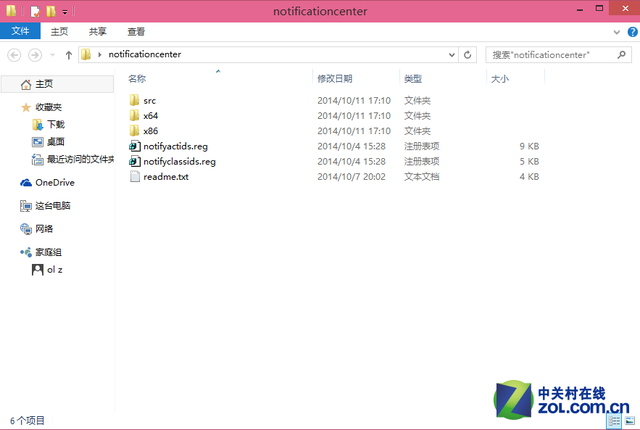
Task: Open the recent locations dropdown arrow
Action: coord(52,55)
